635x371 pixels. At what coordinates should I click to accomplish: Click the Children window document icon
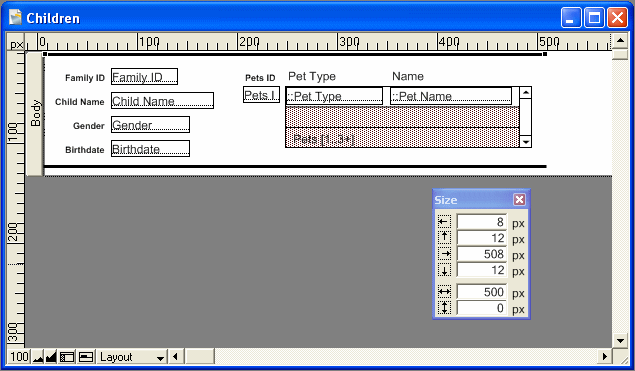coord(15,17)
